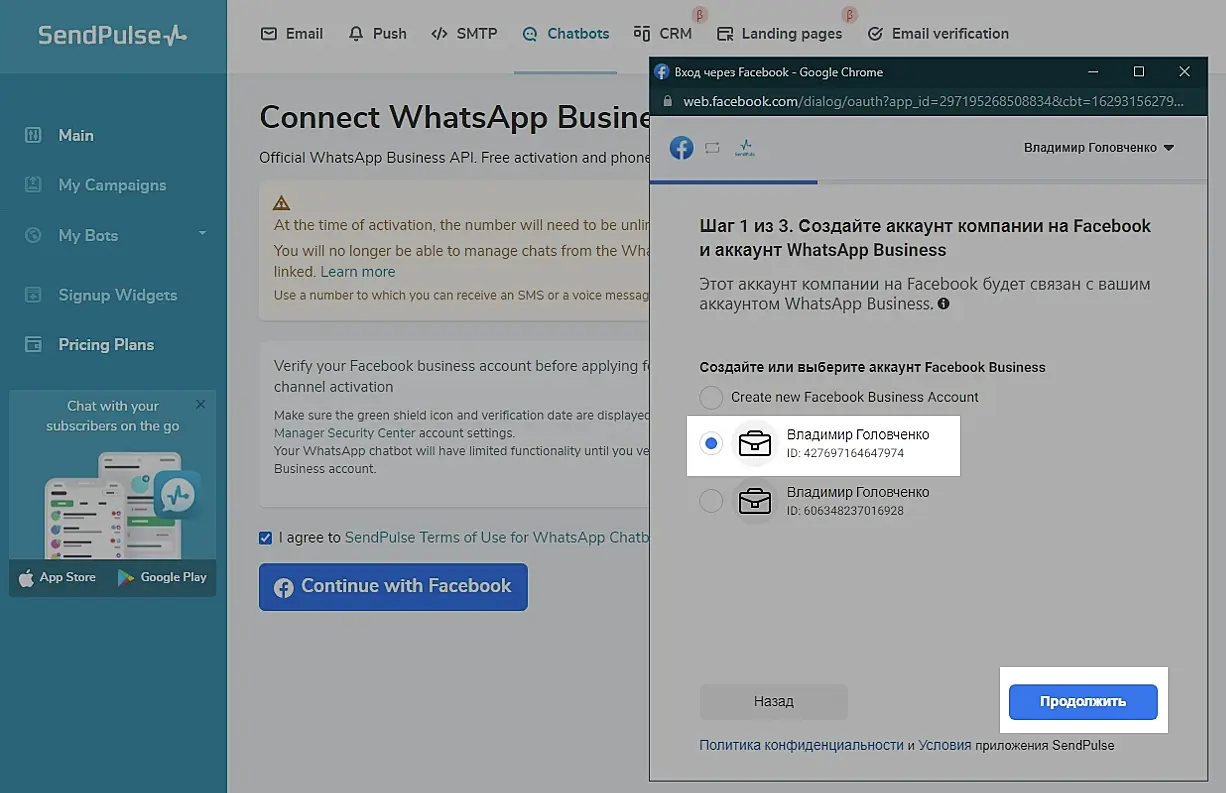The image size is (1226, 793).
Task: Open SendPulse Terms of Use link
Action: click(496, 538)
